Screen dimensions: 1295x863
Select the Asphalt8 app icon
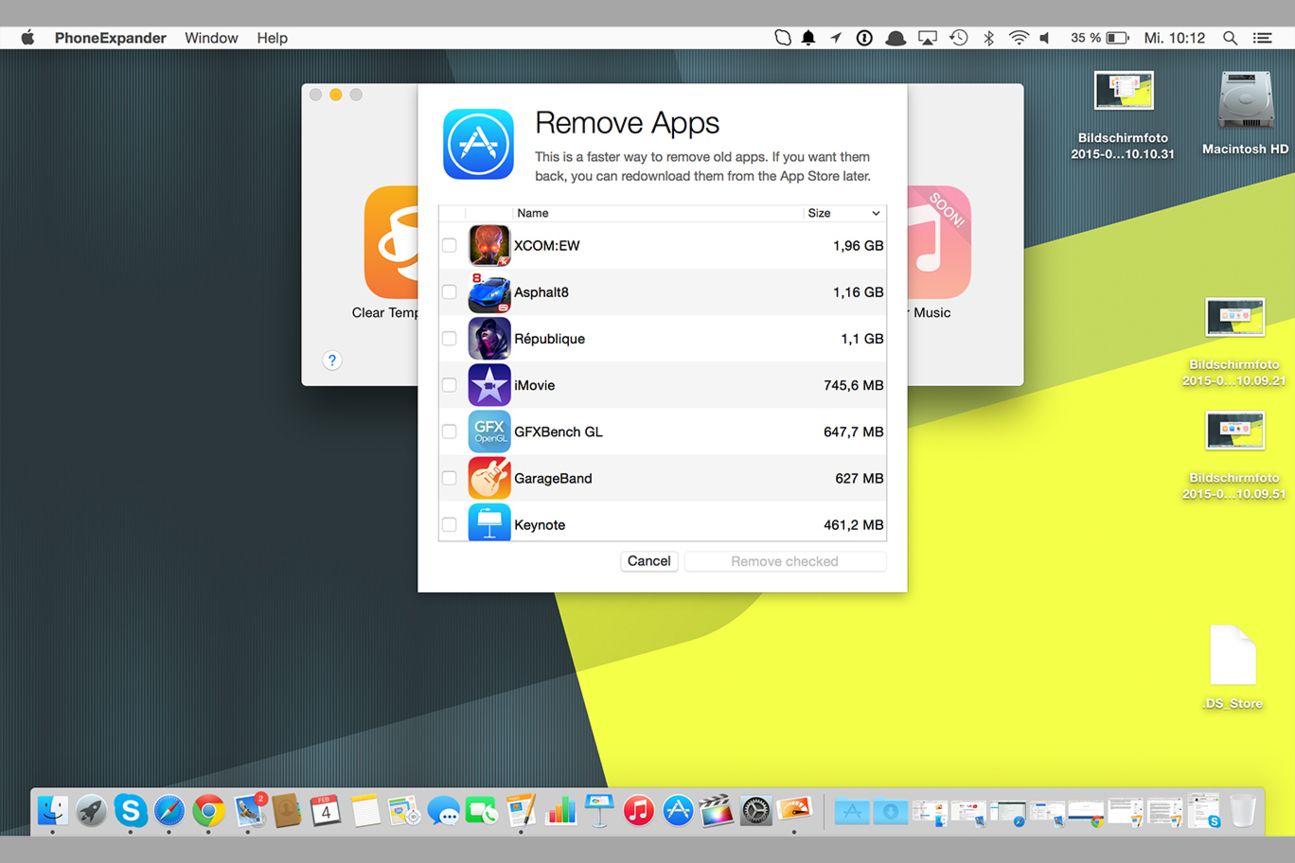489,293
